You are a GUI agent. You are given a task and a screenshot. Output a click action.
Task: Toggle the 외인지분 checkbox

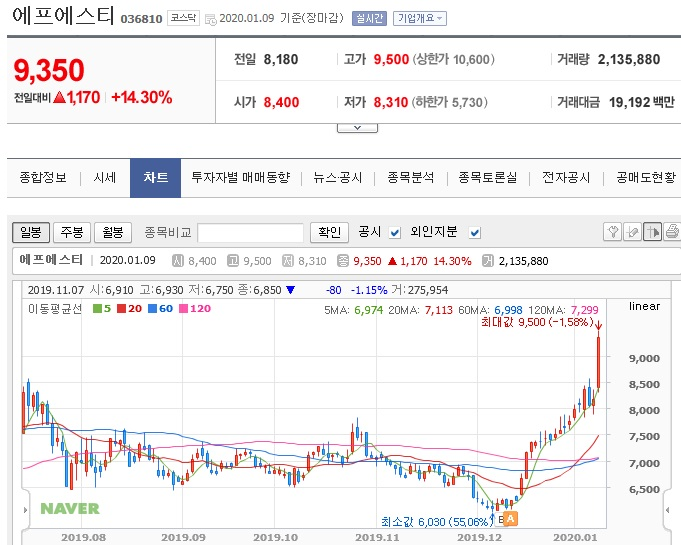(x=475, y=233)
